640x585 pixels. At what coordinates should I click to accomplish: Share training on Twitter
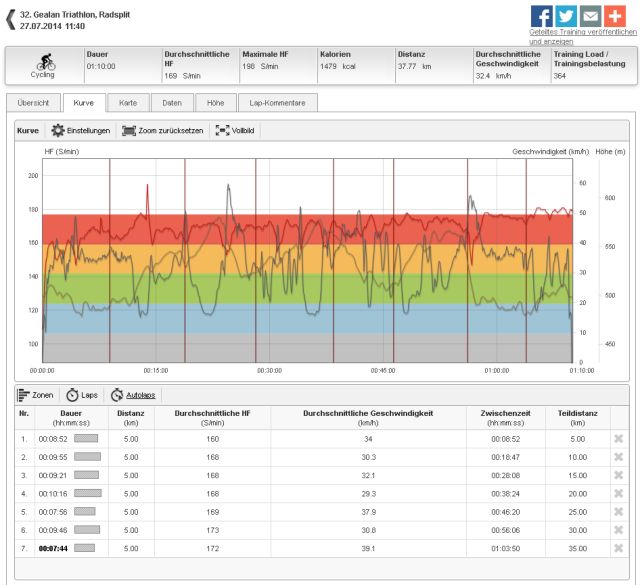coord(565,17)
